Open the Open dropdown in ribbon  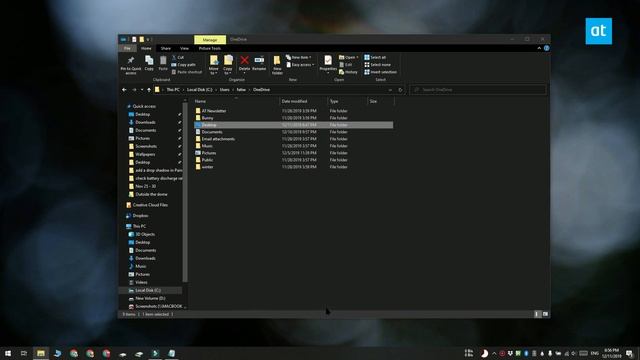pyautogui.click(x=349, y=58)
